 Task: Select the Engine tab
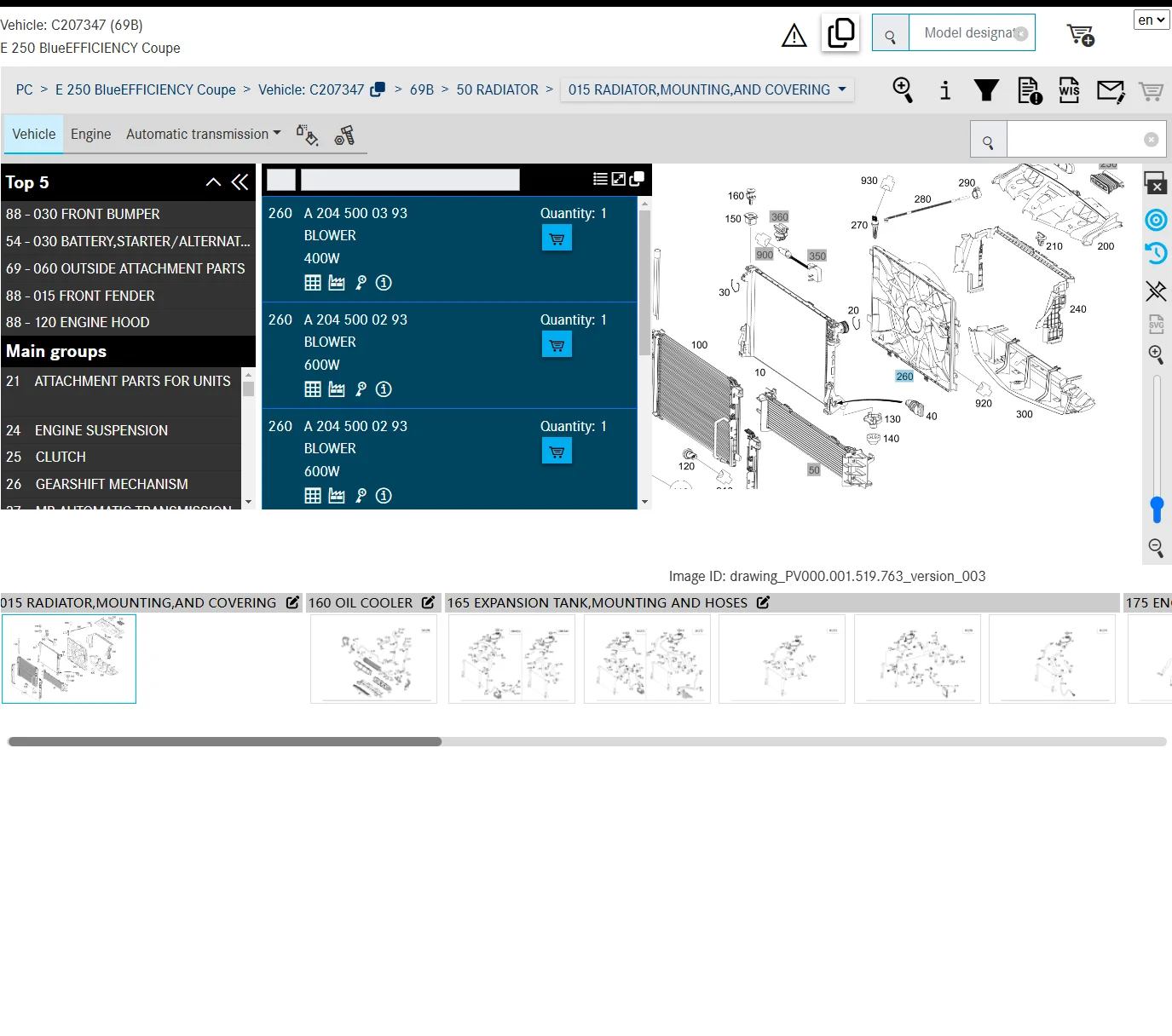(x=91, y=134)
